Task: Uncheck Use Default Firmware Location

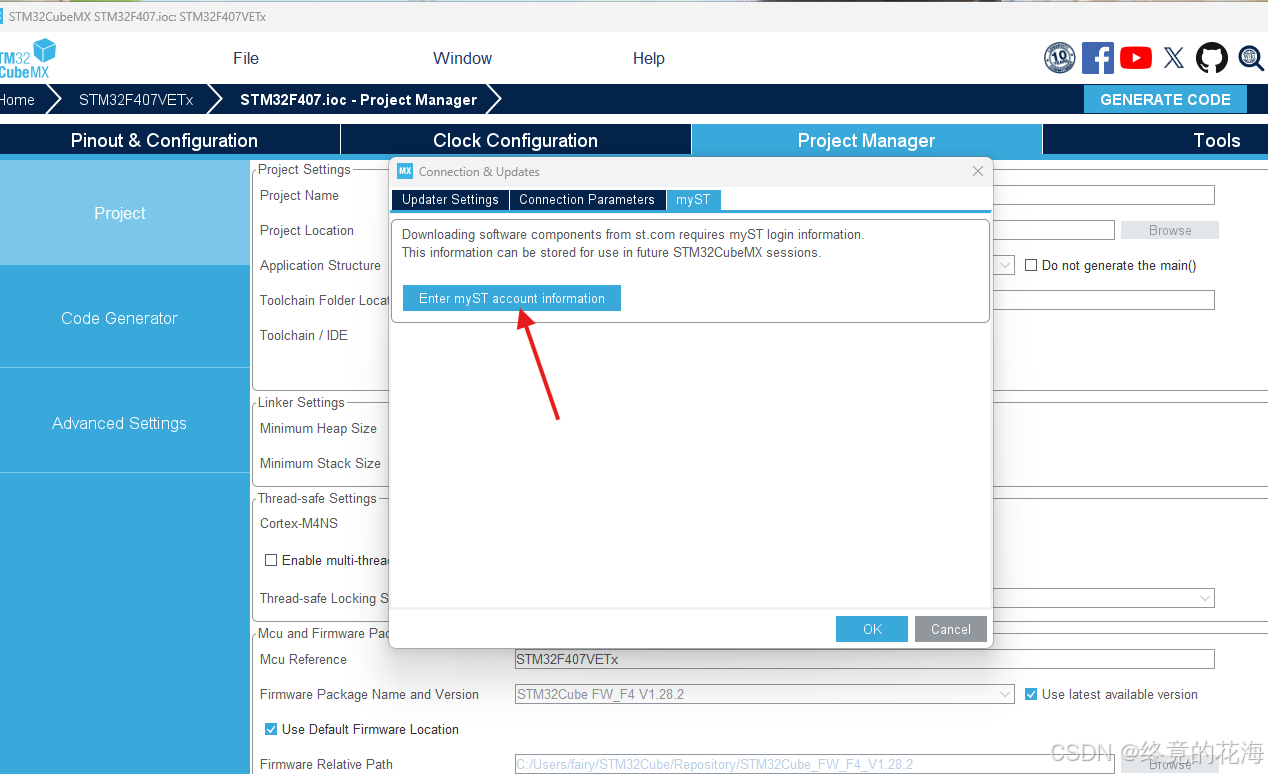Action: 270,729
